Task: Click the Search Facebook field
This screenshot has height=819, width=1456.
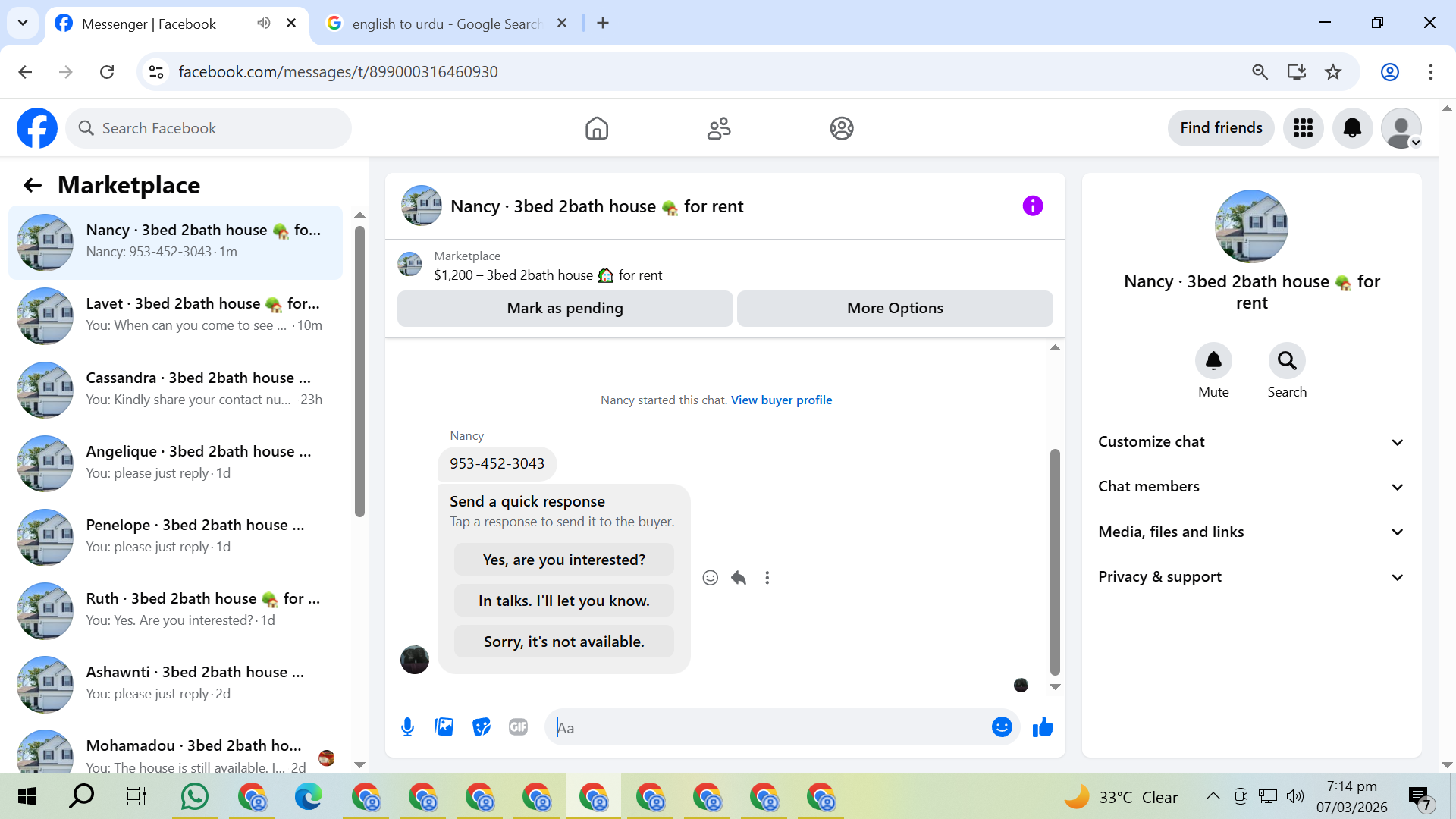Action: click(209, 128)
